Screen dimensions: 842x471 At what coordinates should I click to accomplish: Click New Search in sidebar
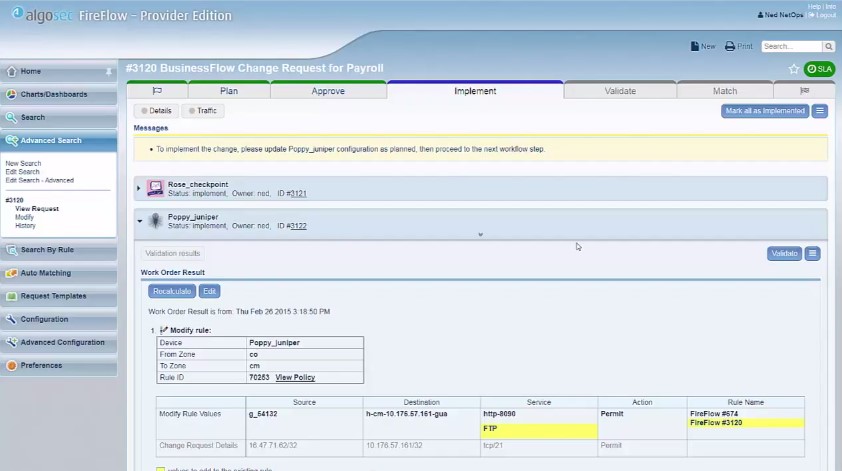(23, 163)
